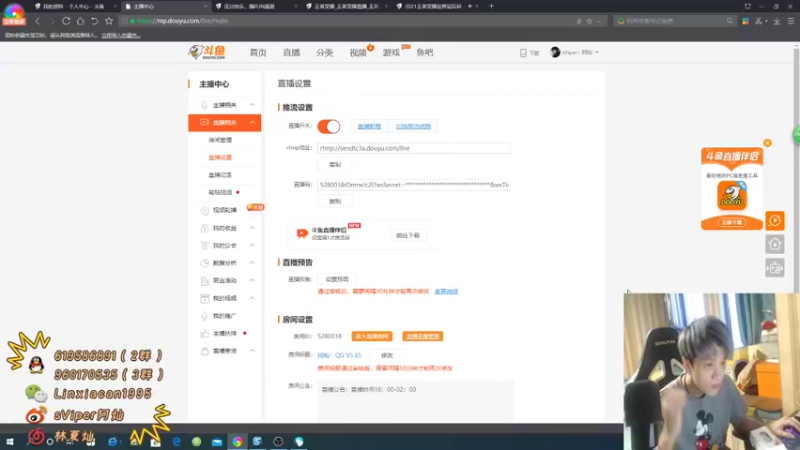Open the browser download arrow icon
Screen dimensions: 800x450
tap(777, 21)
